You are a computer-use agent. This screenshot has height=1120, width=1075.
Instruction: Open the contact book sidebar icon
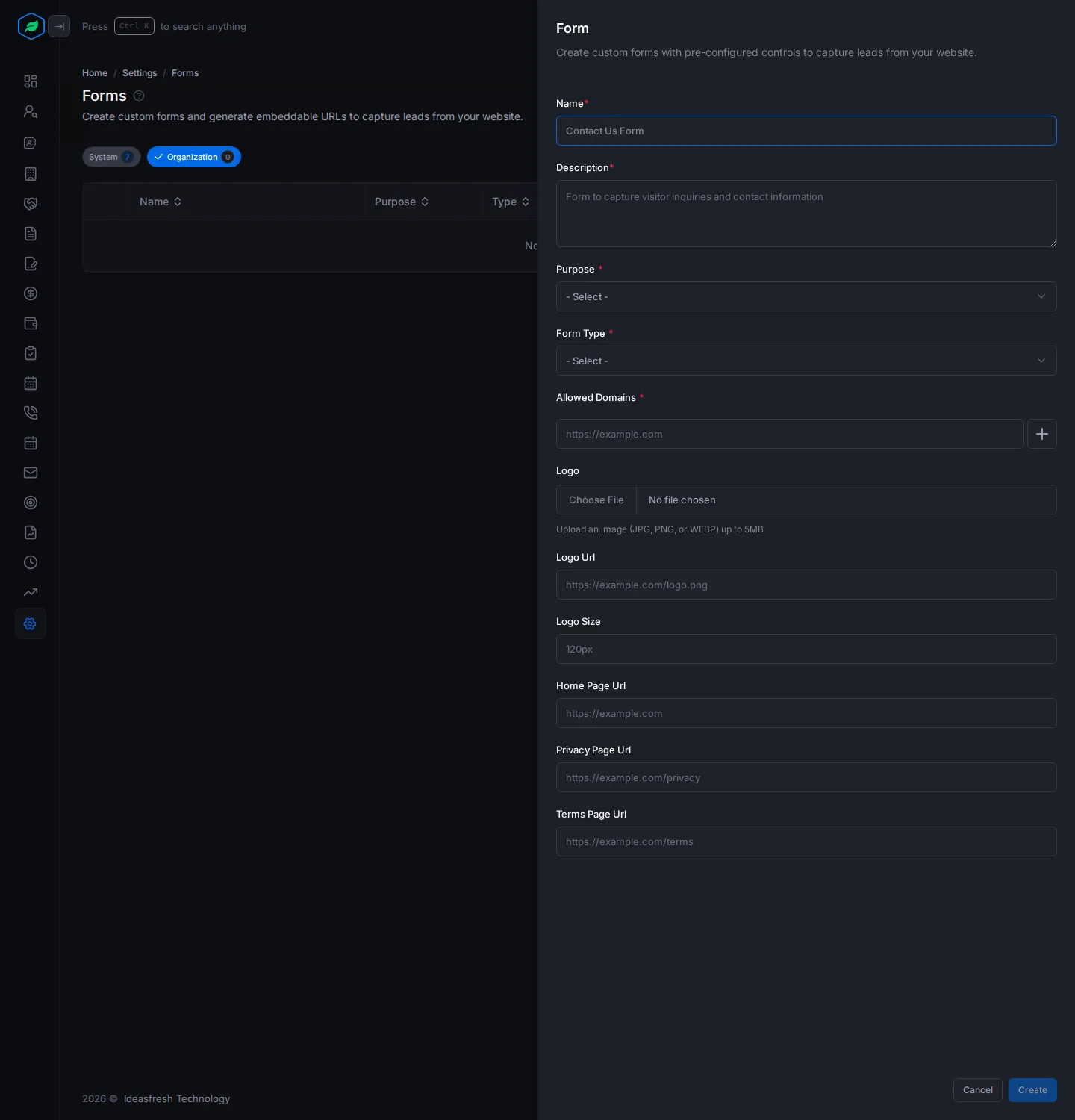31,143
